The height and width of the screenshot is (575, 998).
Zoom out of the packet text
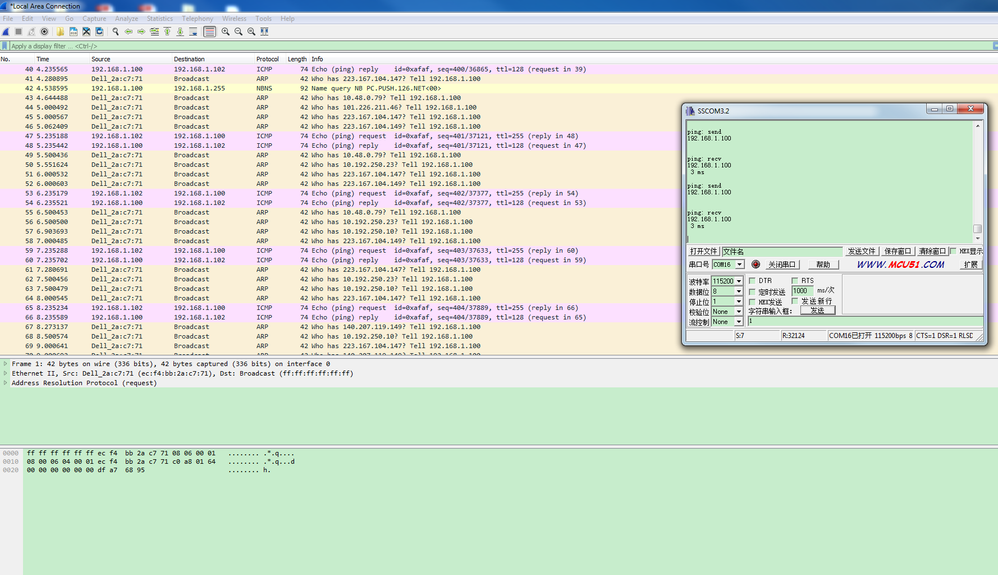[238, 32]
